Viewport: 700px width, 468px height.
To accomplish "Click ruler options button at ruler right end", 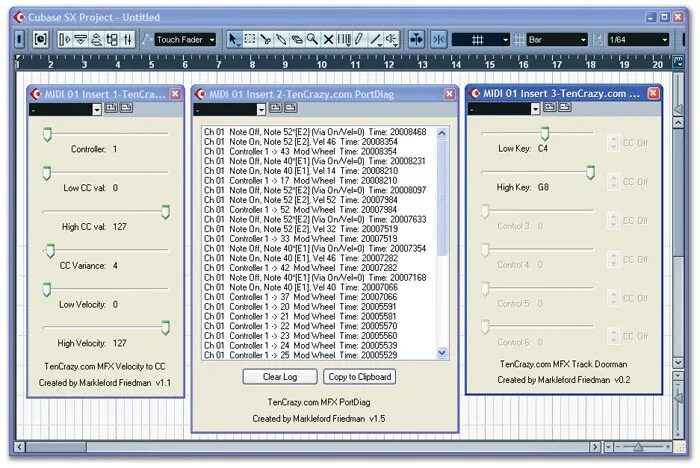I will [678, 62].
